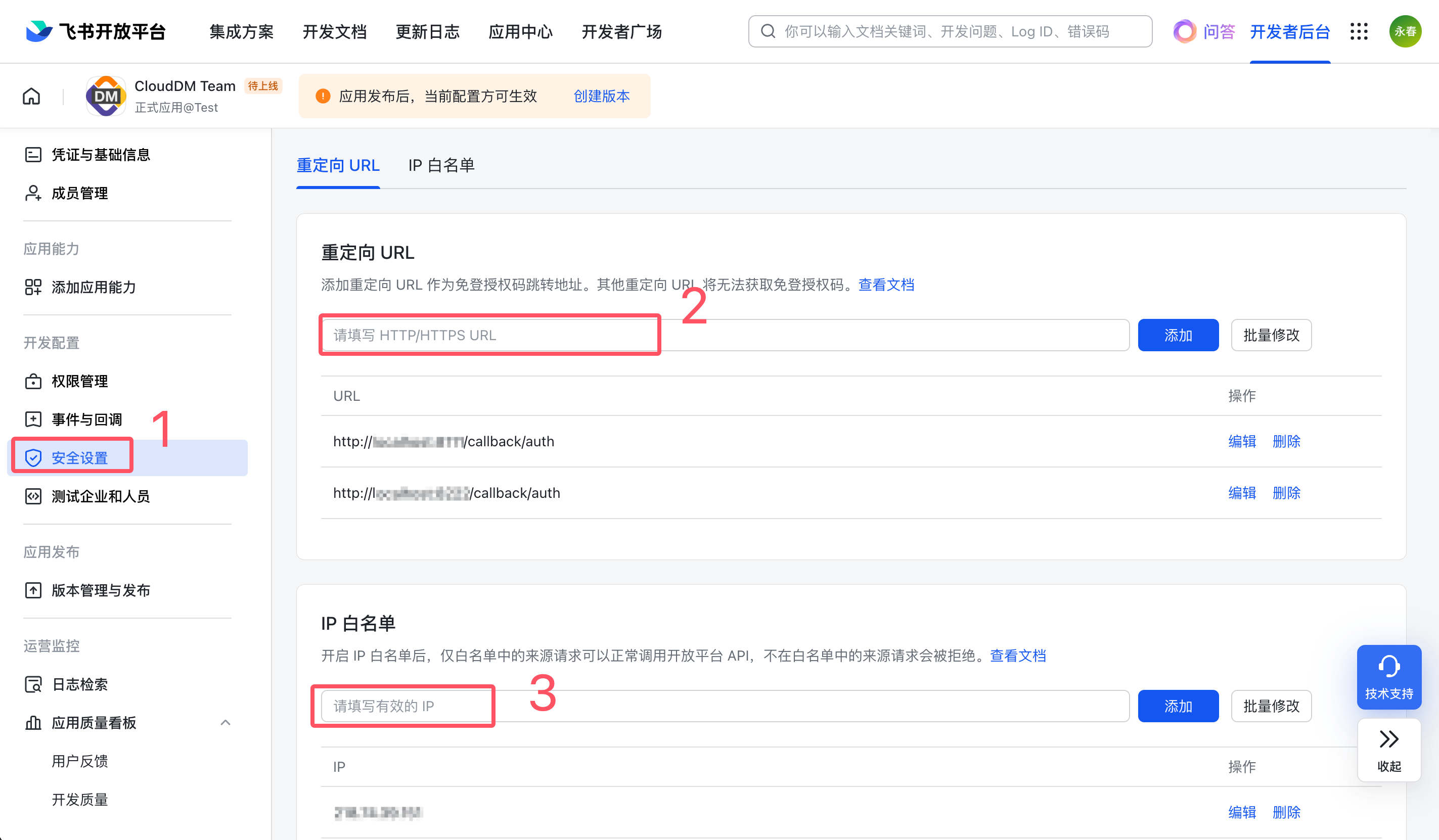Delete the first callback/auth redirect URL
This screenshot has height=840, width=1439.
point(1286,441)
